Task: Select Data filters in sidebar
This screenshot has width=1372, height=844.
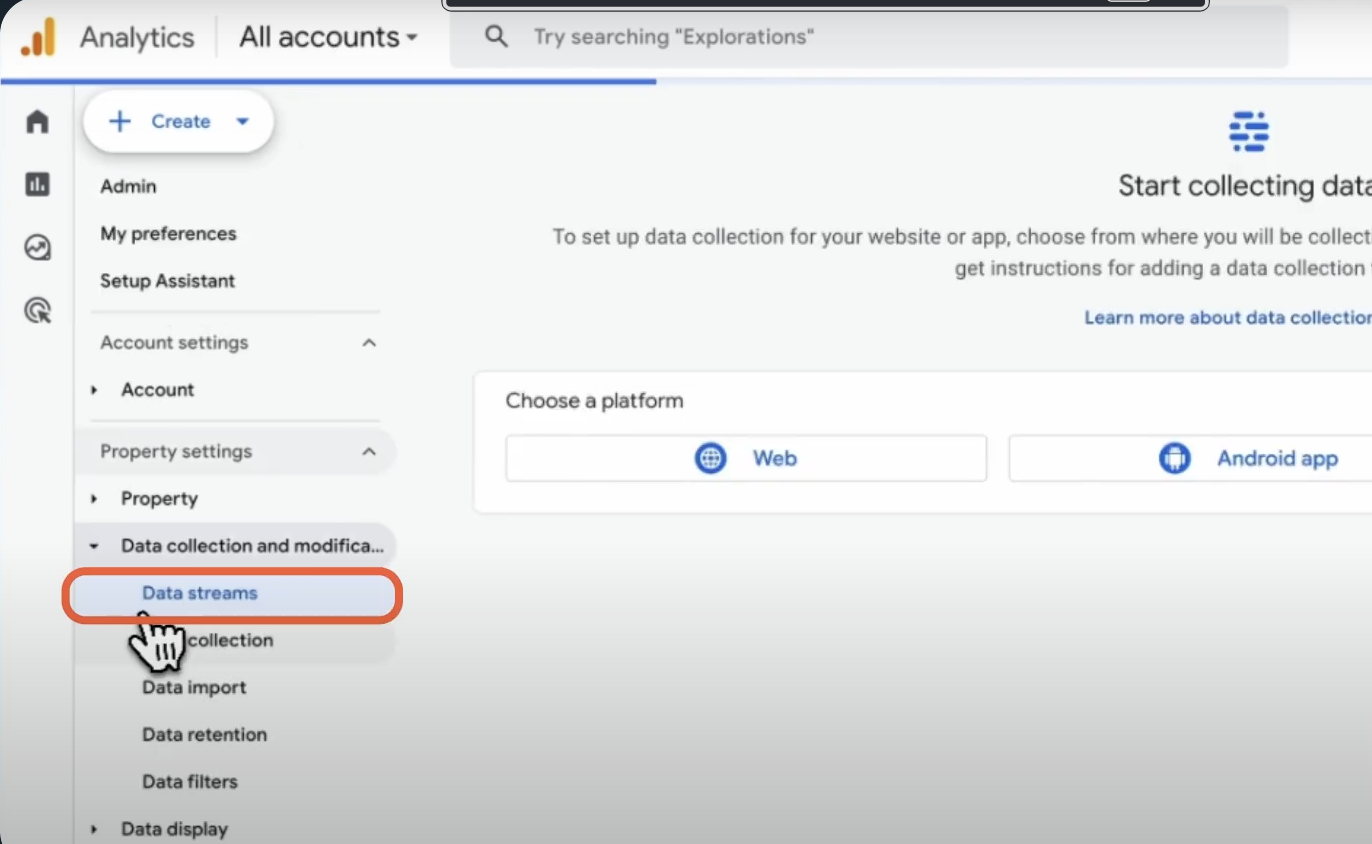Action: point(190,781)
